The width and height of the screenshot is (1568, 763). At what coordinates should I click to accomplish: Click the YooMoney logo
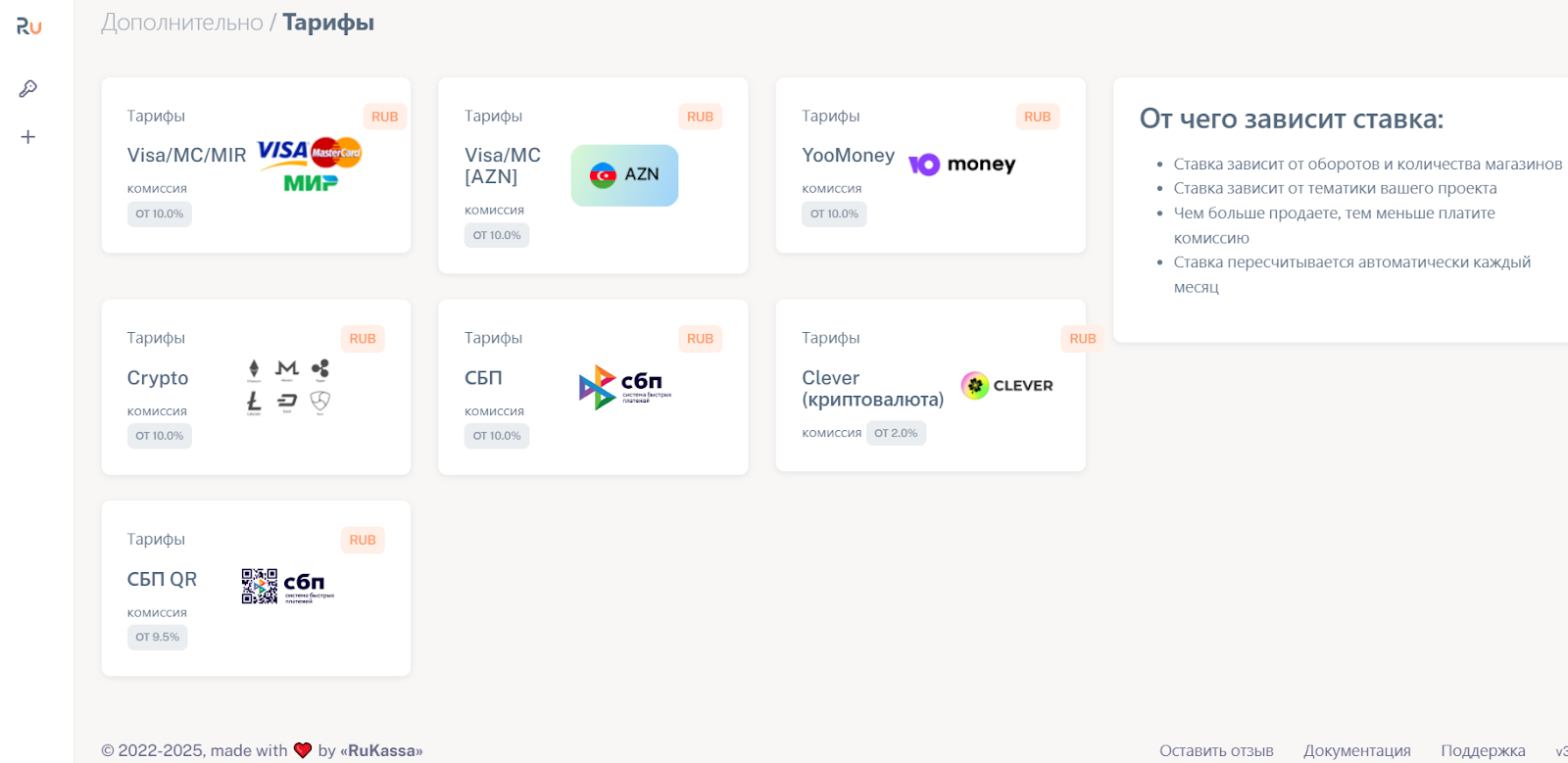point(961,165)
